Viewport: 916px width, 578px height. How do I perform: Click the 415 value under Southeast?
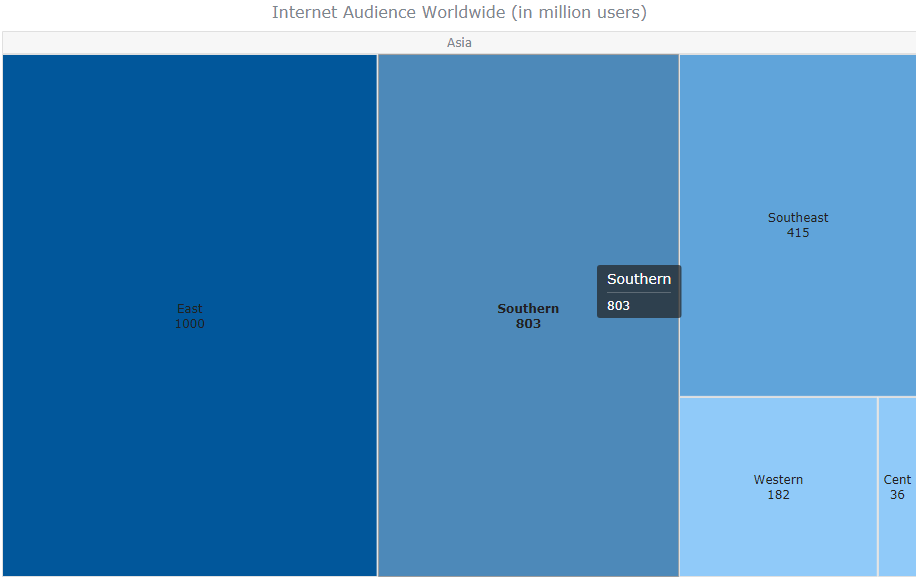798,233
